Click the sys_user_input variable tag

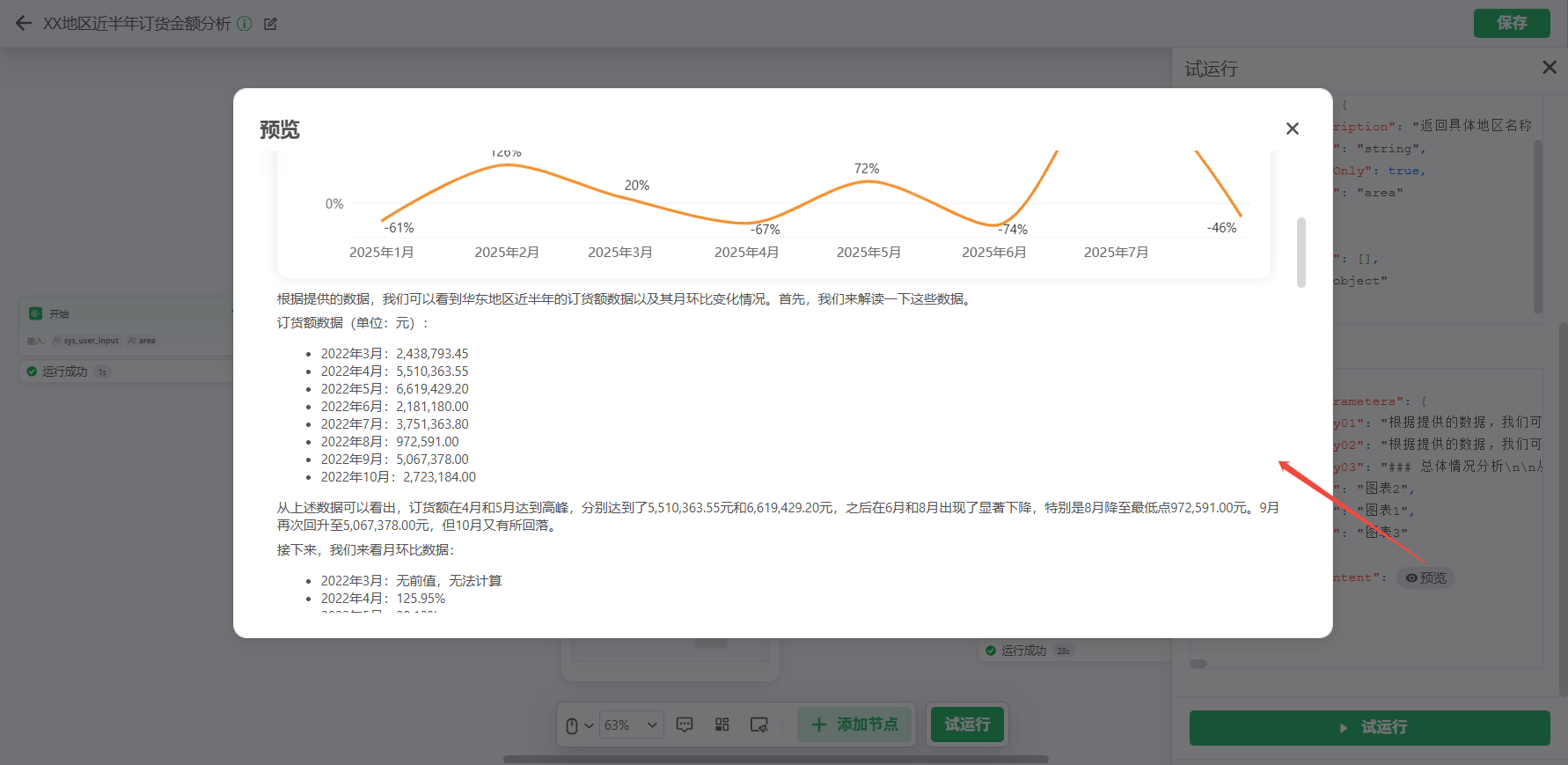point(86,341)
